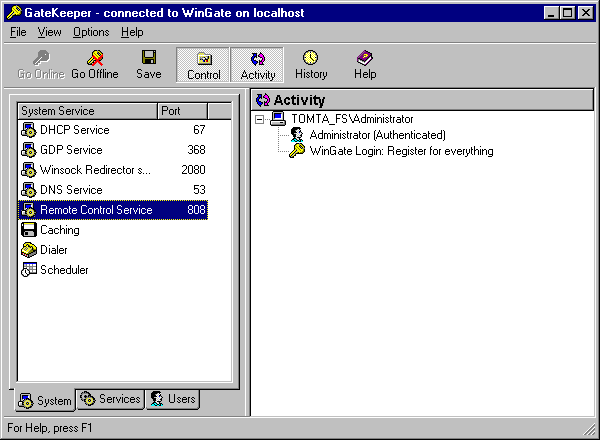Select the Caching list entry text
This screenshot has height=440, width=600.
tap(60, 230)
